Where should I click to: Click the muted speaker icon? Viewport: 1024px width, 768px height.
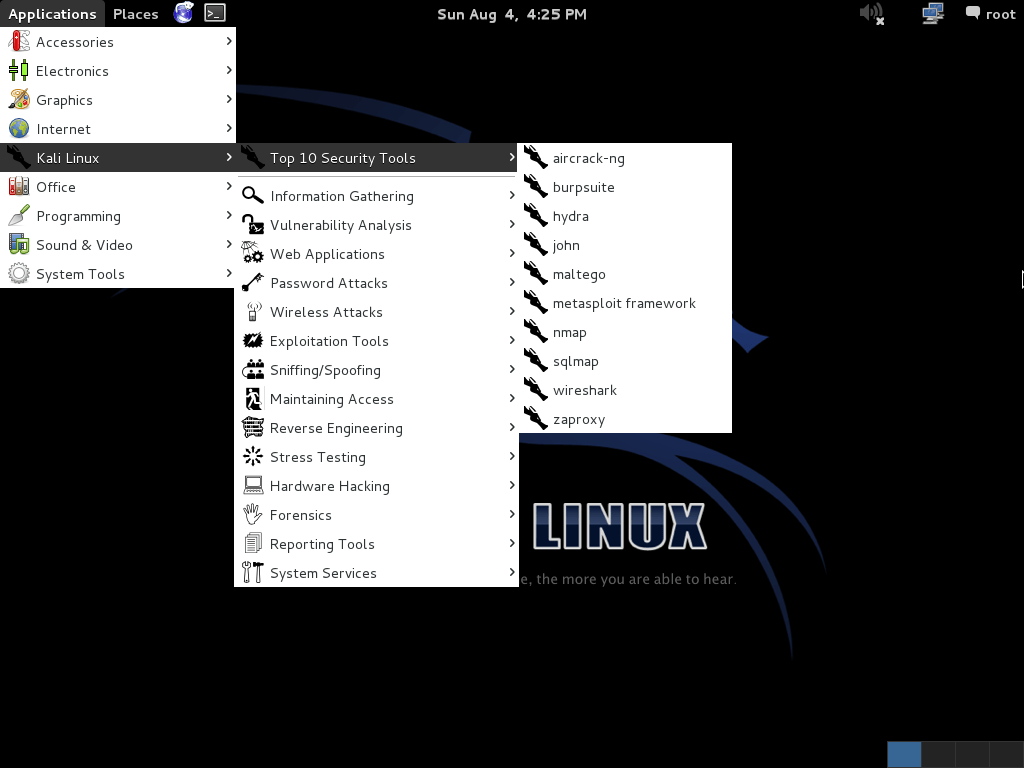tap(868, 13)
